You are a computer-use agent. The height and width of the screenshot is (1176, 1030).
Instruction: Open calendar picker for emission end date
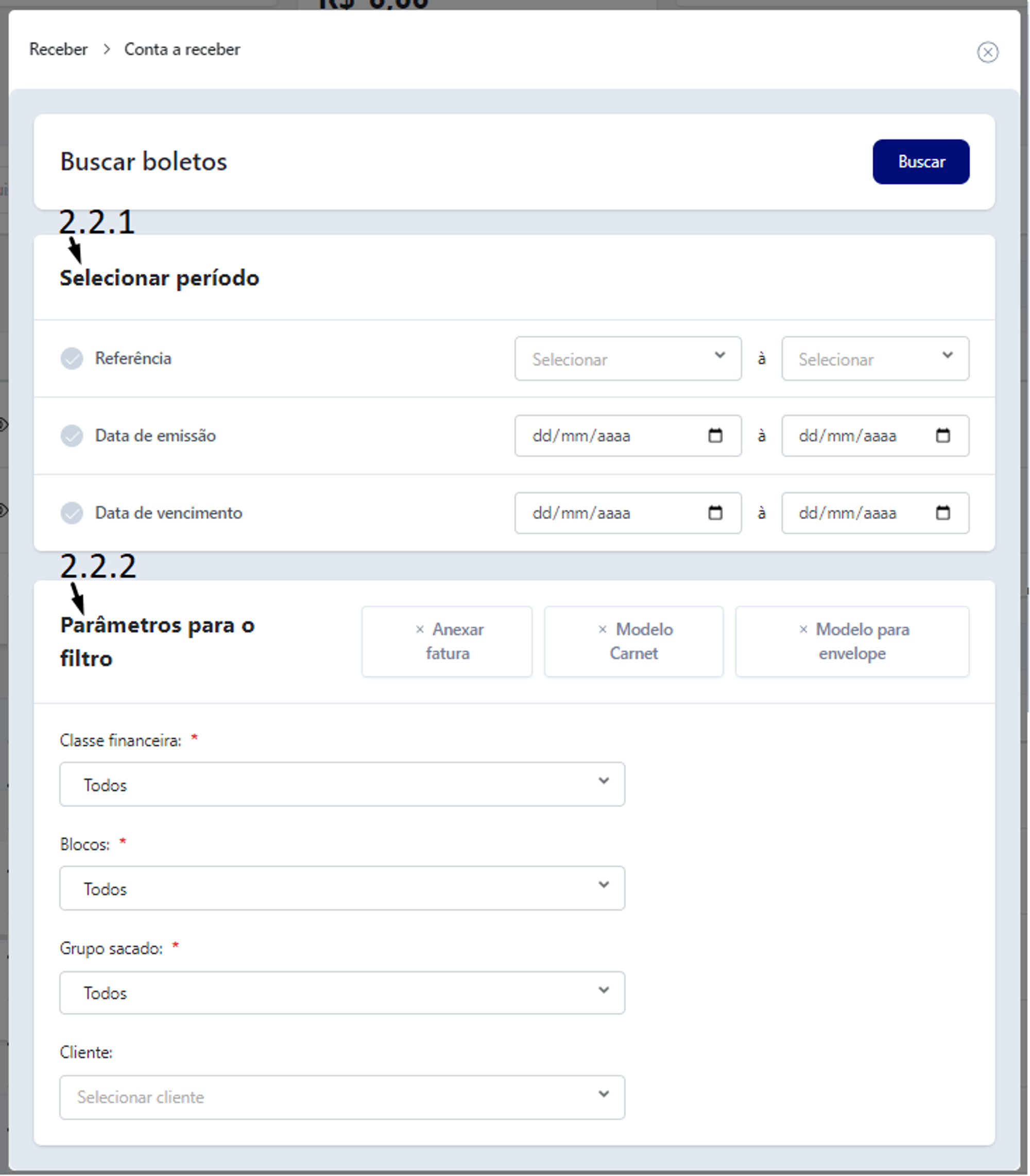(x=942, y=436)
